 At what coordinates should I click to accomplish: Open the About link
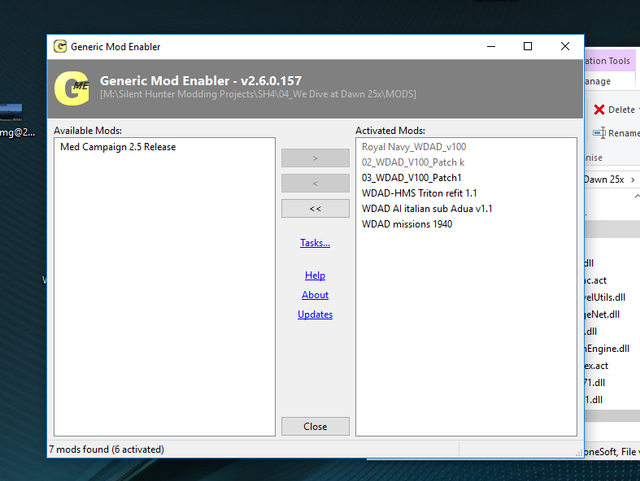(315, 295)
